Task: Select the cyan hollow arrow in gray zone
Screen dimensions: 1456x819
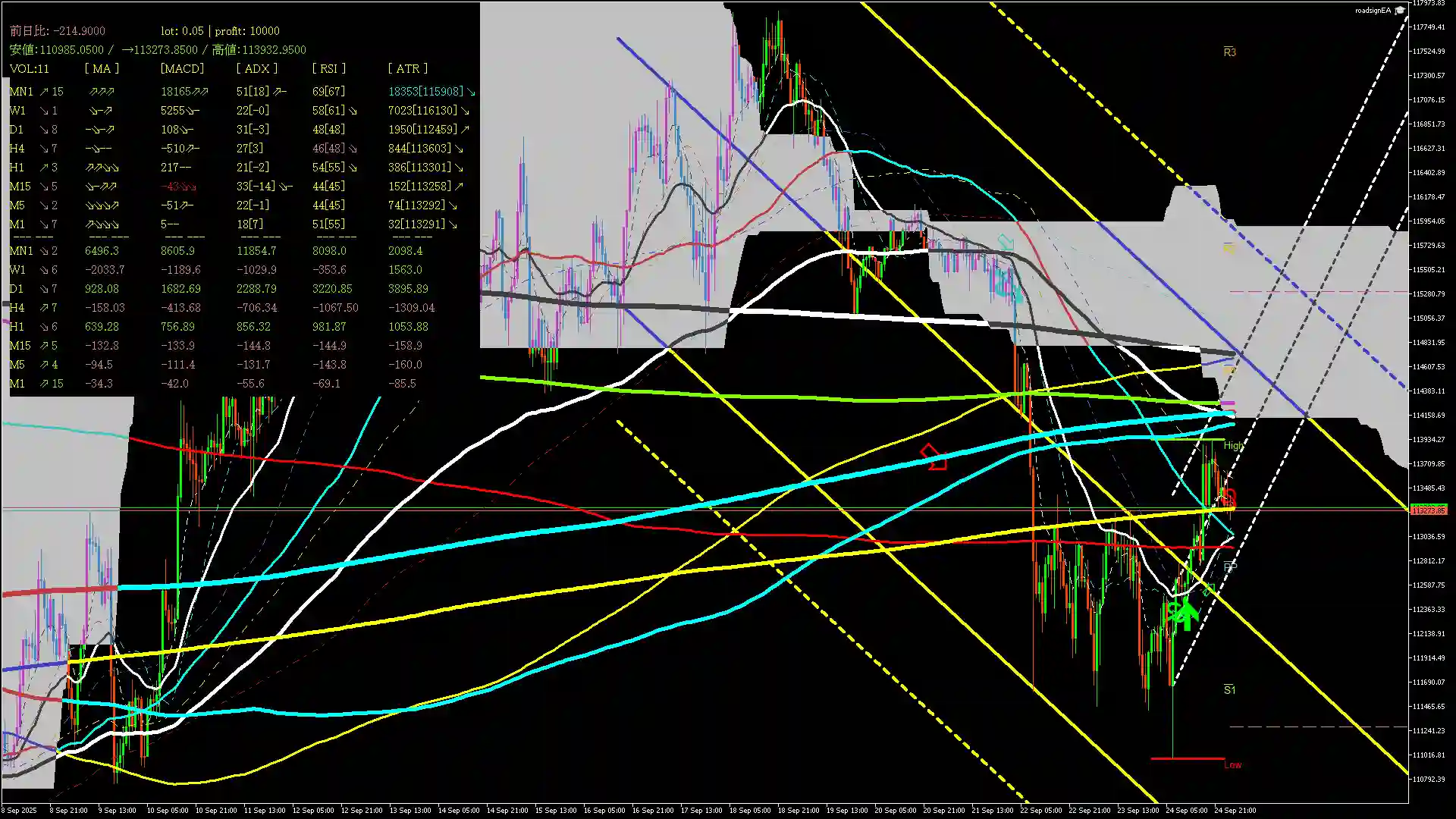Action: [1006, 243]
